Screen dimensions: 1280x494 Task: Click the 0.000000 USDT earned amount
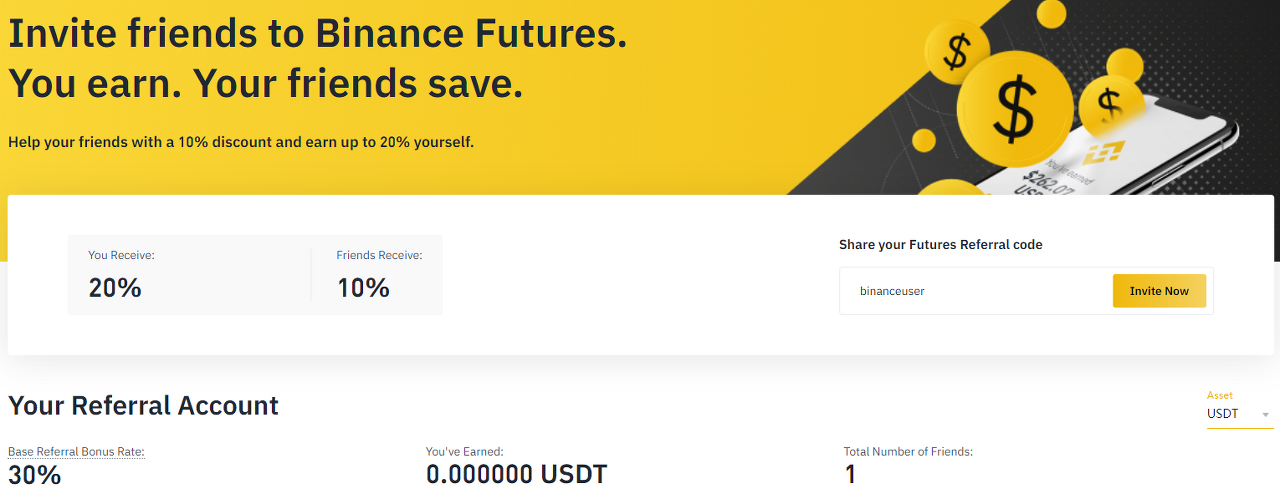[x=516, y=474]
